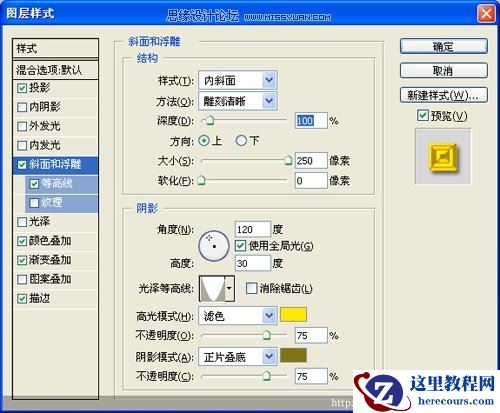Enable the 纹理 texture checkbox

[x=34, y=203]
